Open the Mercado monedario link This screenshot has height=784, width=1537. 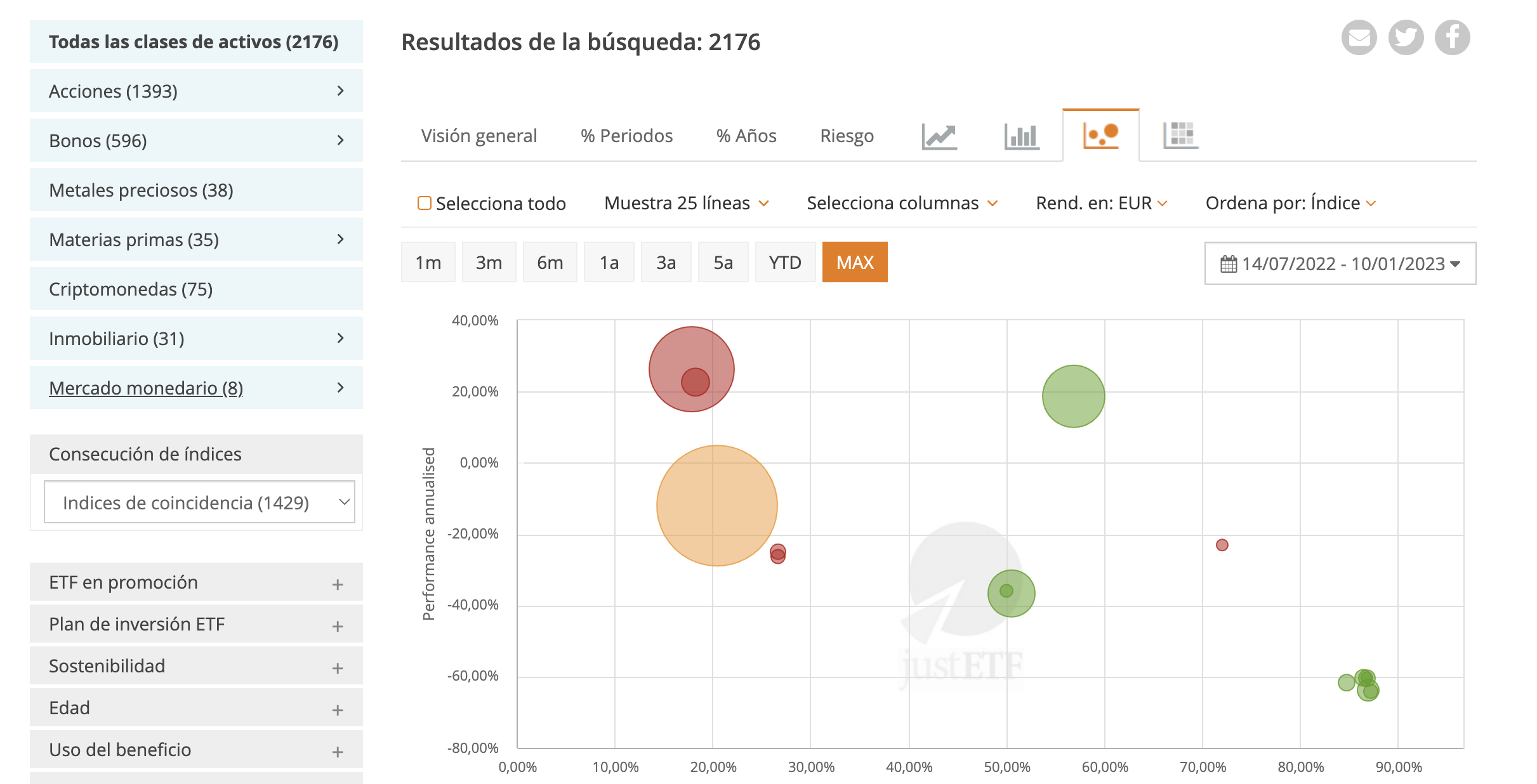coord(145,388)
